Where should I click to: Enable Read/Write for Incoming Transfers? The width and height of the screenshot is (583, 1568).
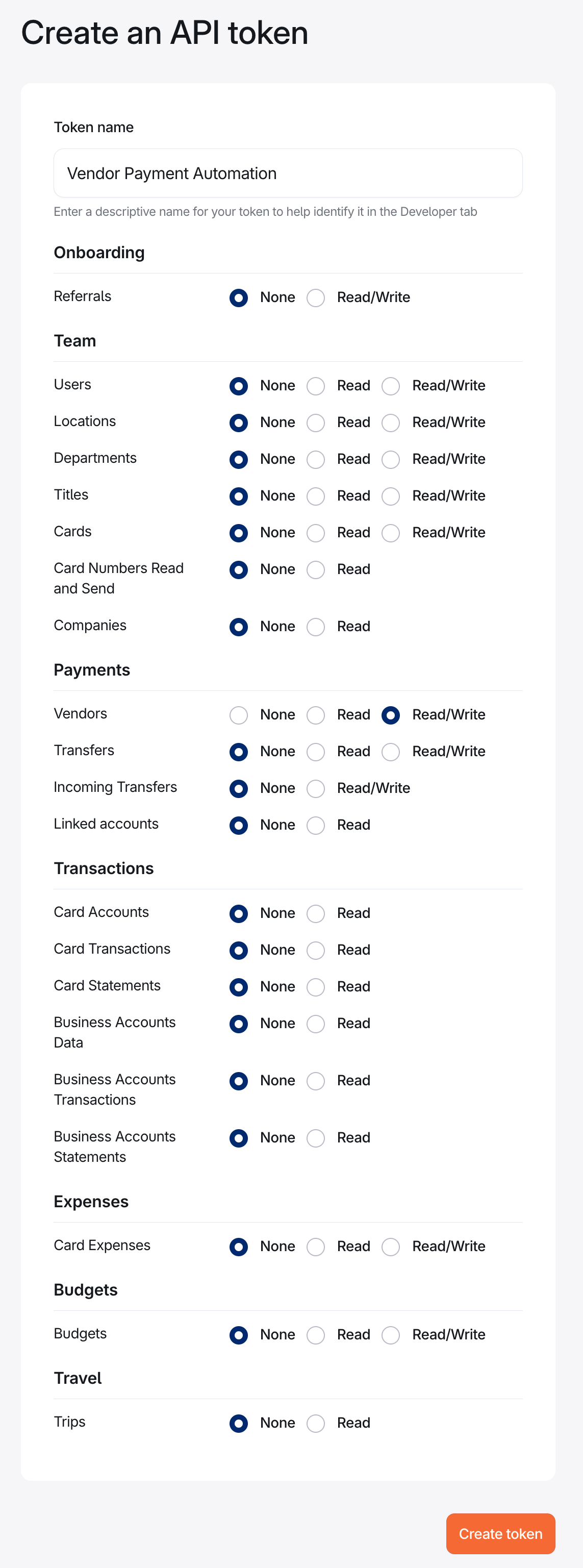click(x=316, y=789)
